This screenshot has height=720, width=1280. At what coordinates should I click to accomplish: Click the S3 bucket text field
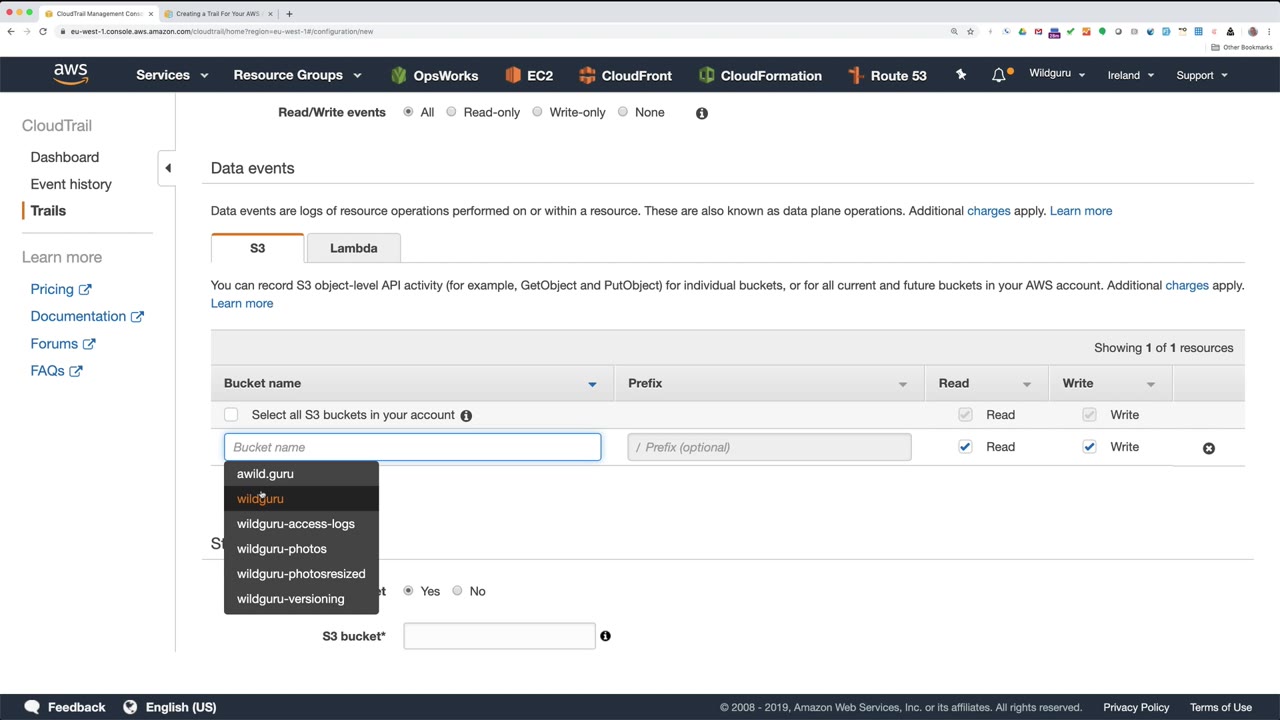pos(499,636)
